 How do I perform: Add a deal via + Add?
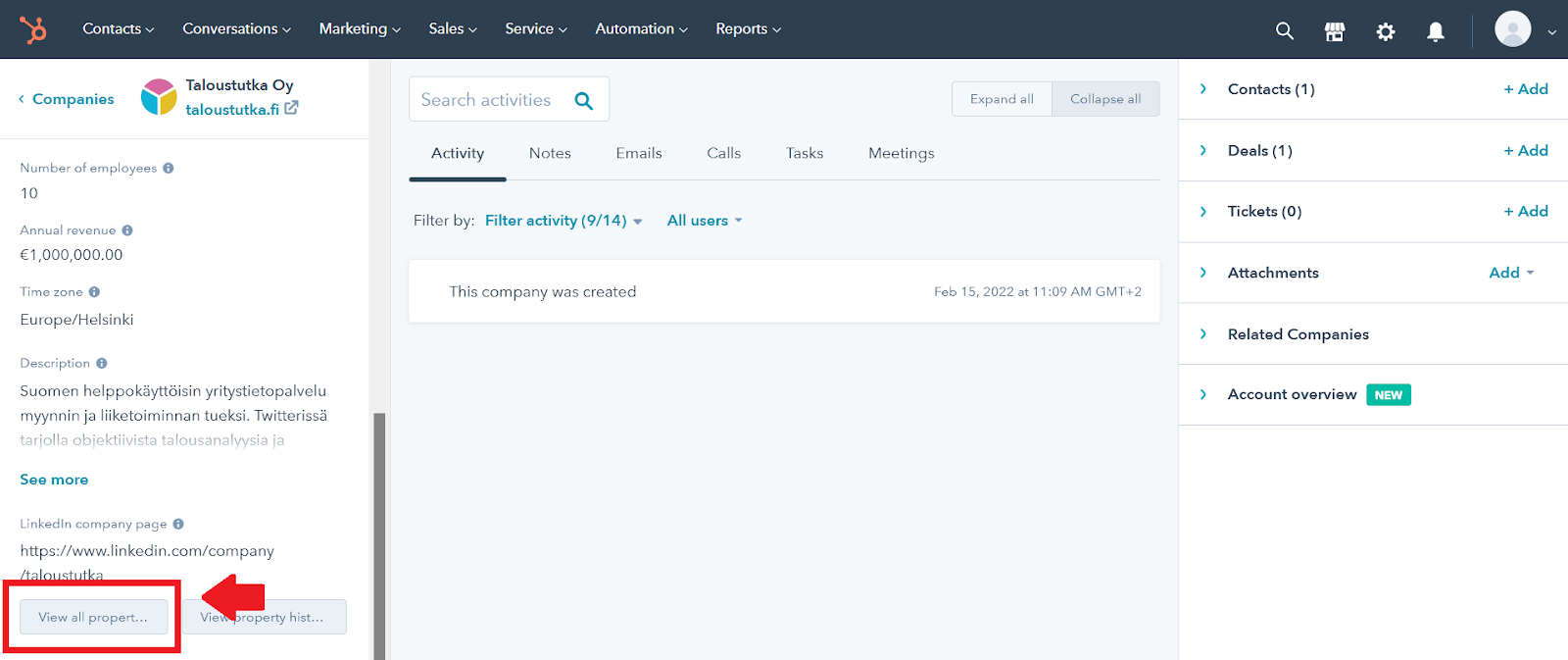(x=1526, y=151)
